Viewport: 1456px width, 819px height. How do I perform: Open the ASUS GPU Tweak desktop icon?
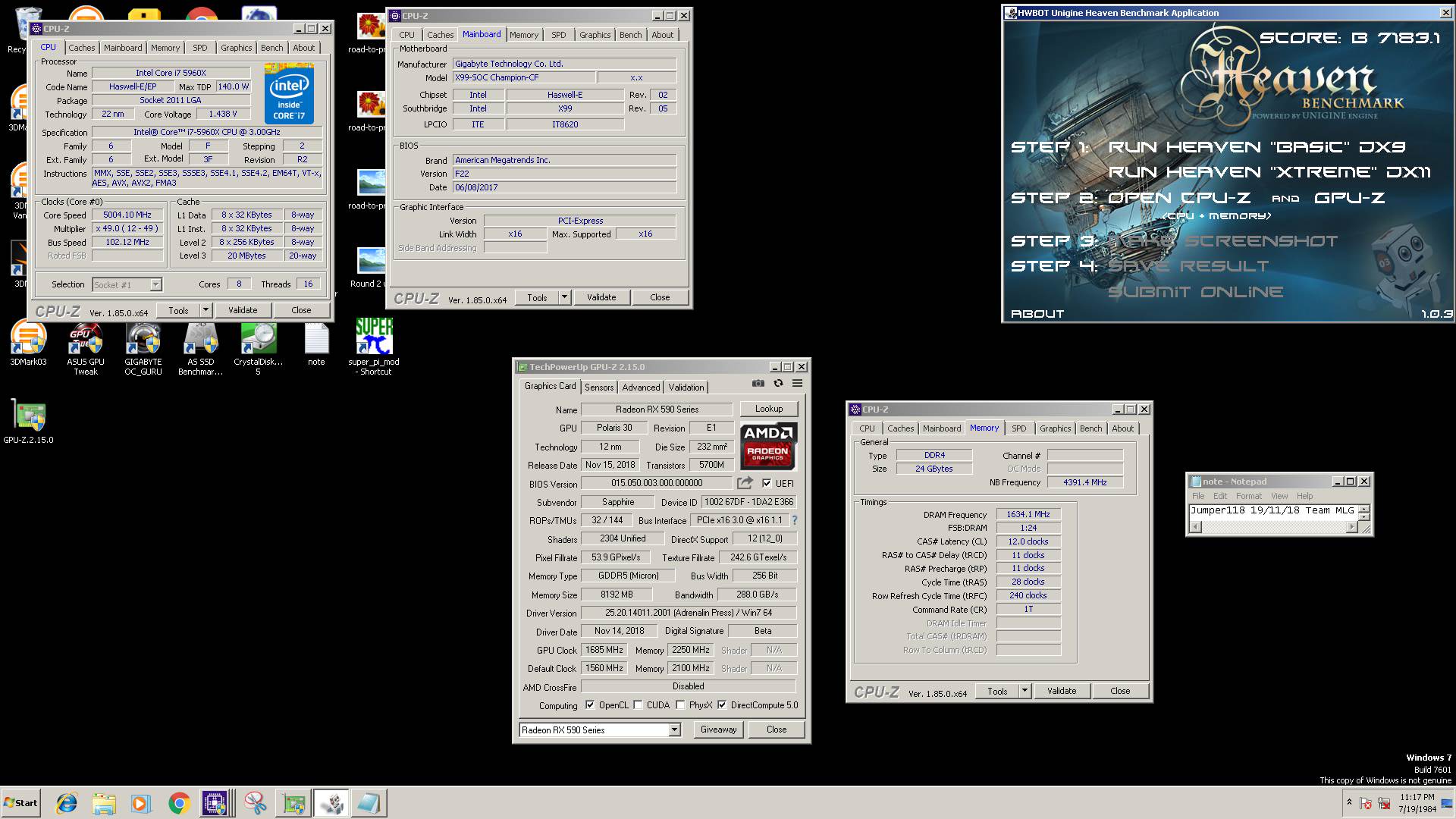click(x=86, y=349)
